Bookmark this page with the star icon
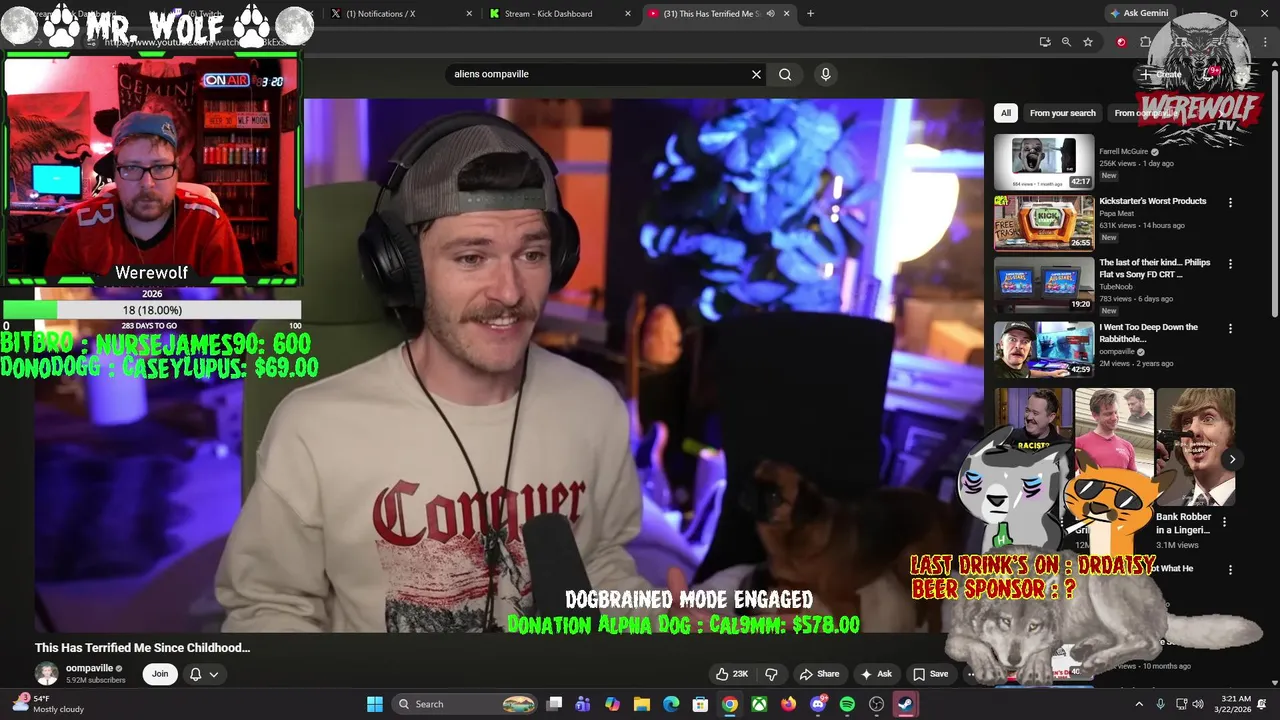The width and height of the screenshot is (1280, 720). pos(1088,42)
